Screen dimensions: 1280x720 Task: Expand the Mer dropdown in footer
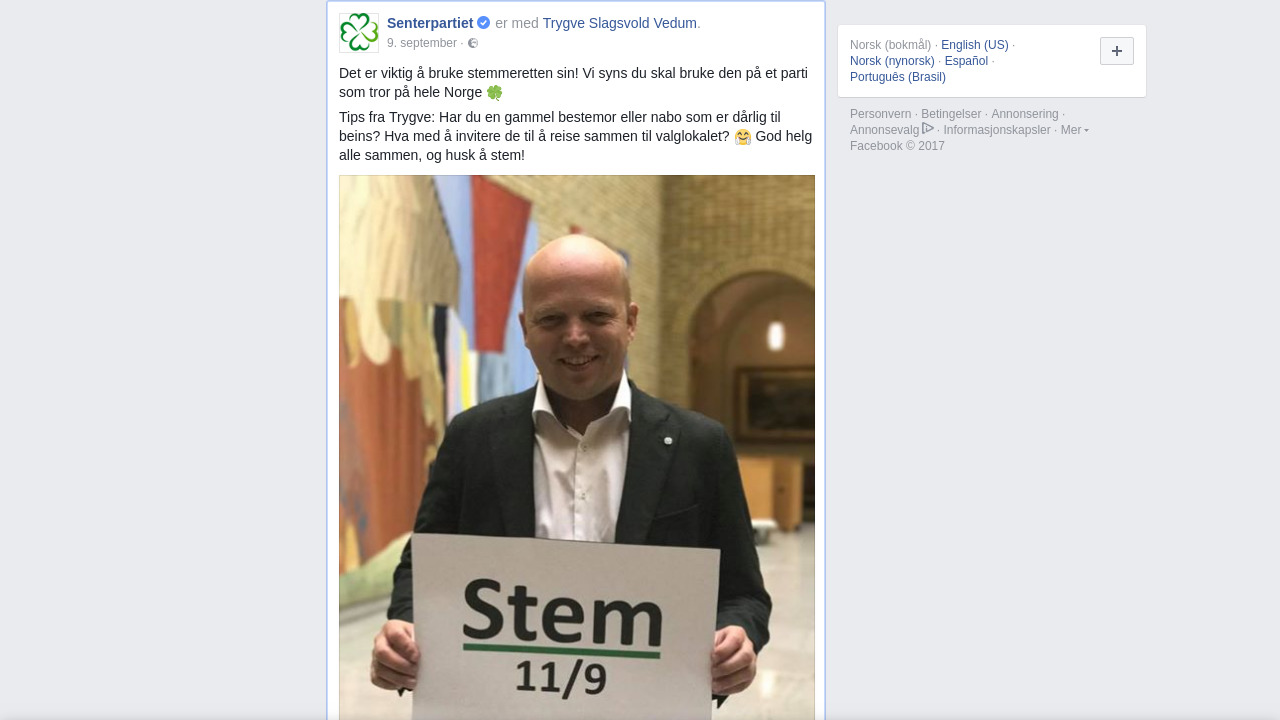point(1075,130)
